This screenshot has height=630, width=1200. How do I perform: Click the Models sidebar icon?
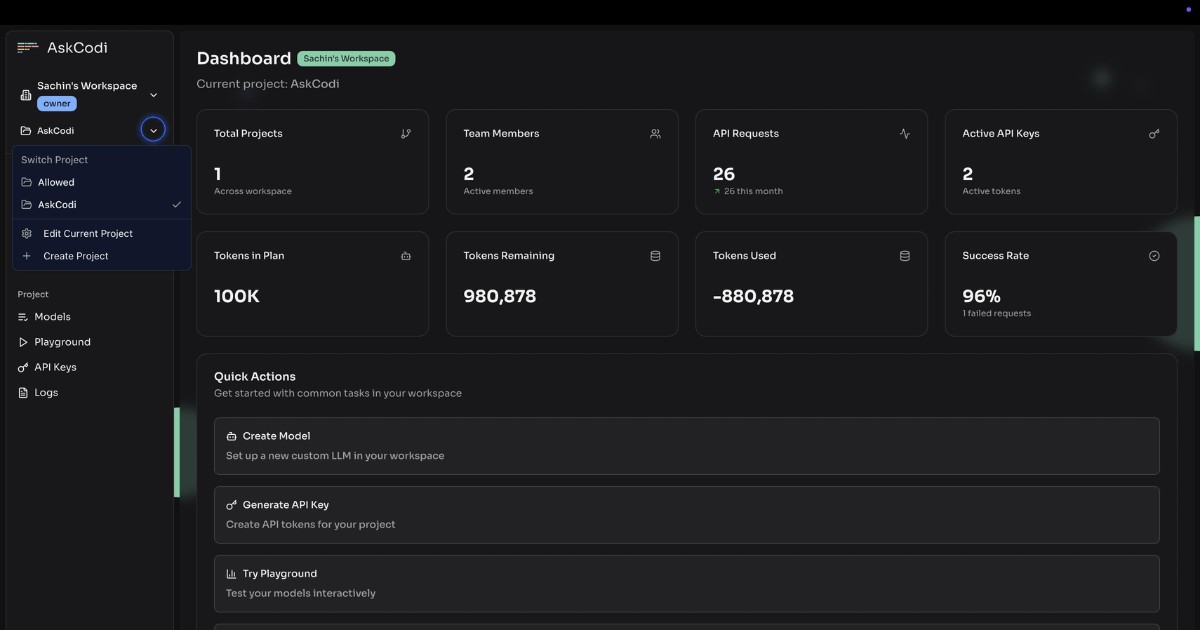pos(24,317)
